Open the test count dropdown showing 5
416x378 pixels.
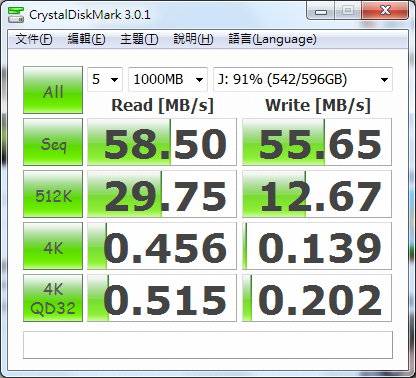105,79
